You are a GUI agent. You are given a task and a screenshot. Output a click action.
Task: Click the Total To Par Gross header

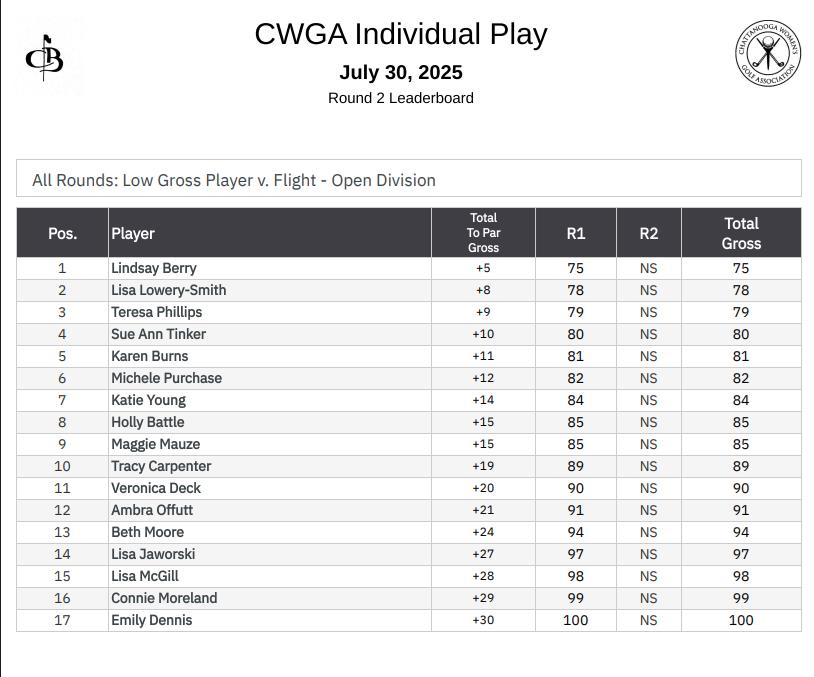[483, 233]
